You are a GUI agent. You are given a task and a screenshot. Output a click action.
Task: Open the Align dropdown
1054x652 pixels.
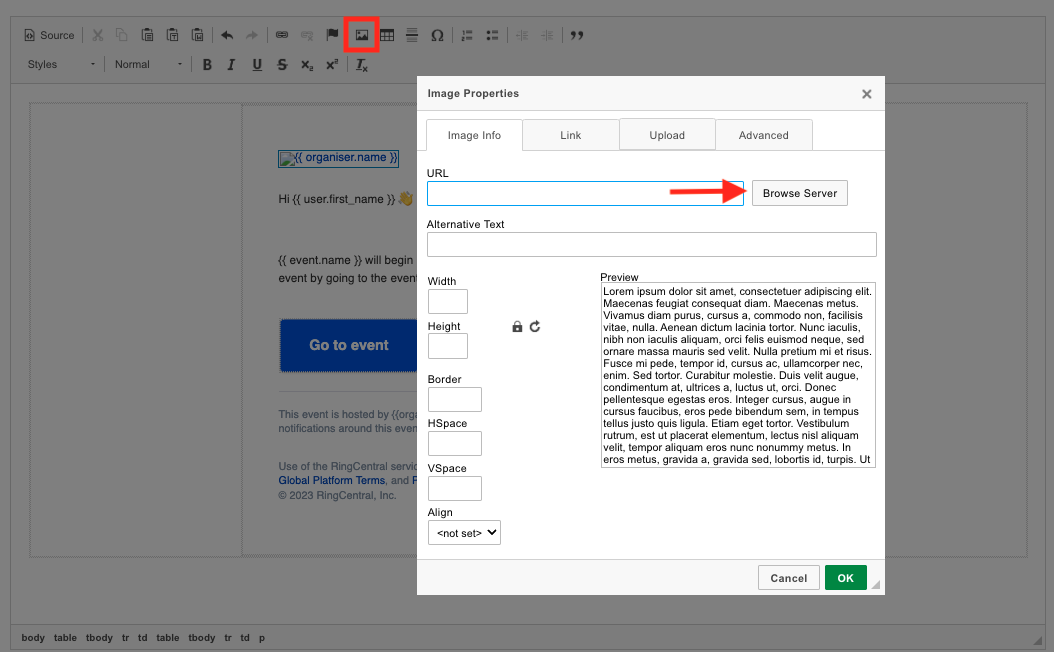click(x=464, y=532)
